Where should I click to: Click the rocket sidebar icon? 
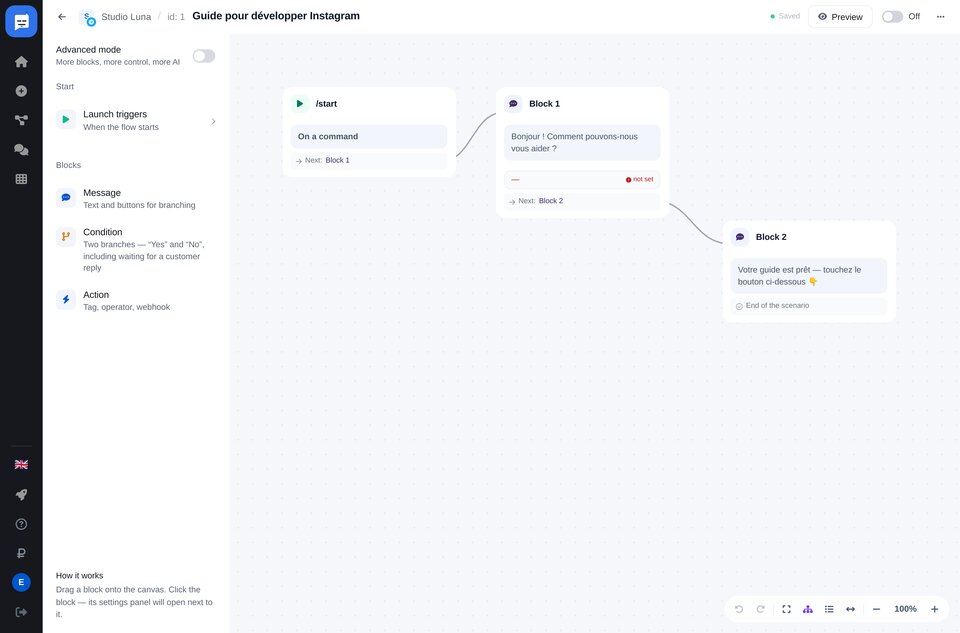coord(21,495)
